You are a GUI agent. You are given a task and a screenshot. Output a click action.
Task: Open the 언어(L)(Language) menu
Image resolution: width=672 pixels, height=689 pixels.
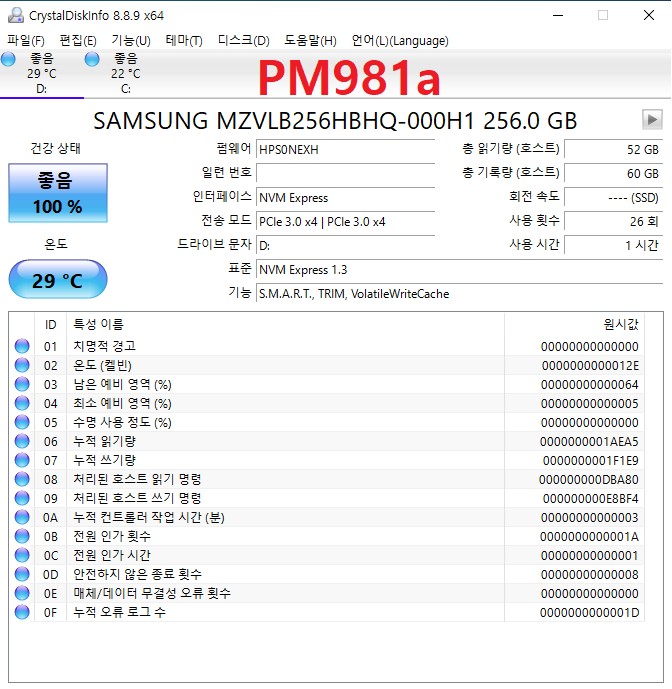[x=400, y=41]
